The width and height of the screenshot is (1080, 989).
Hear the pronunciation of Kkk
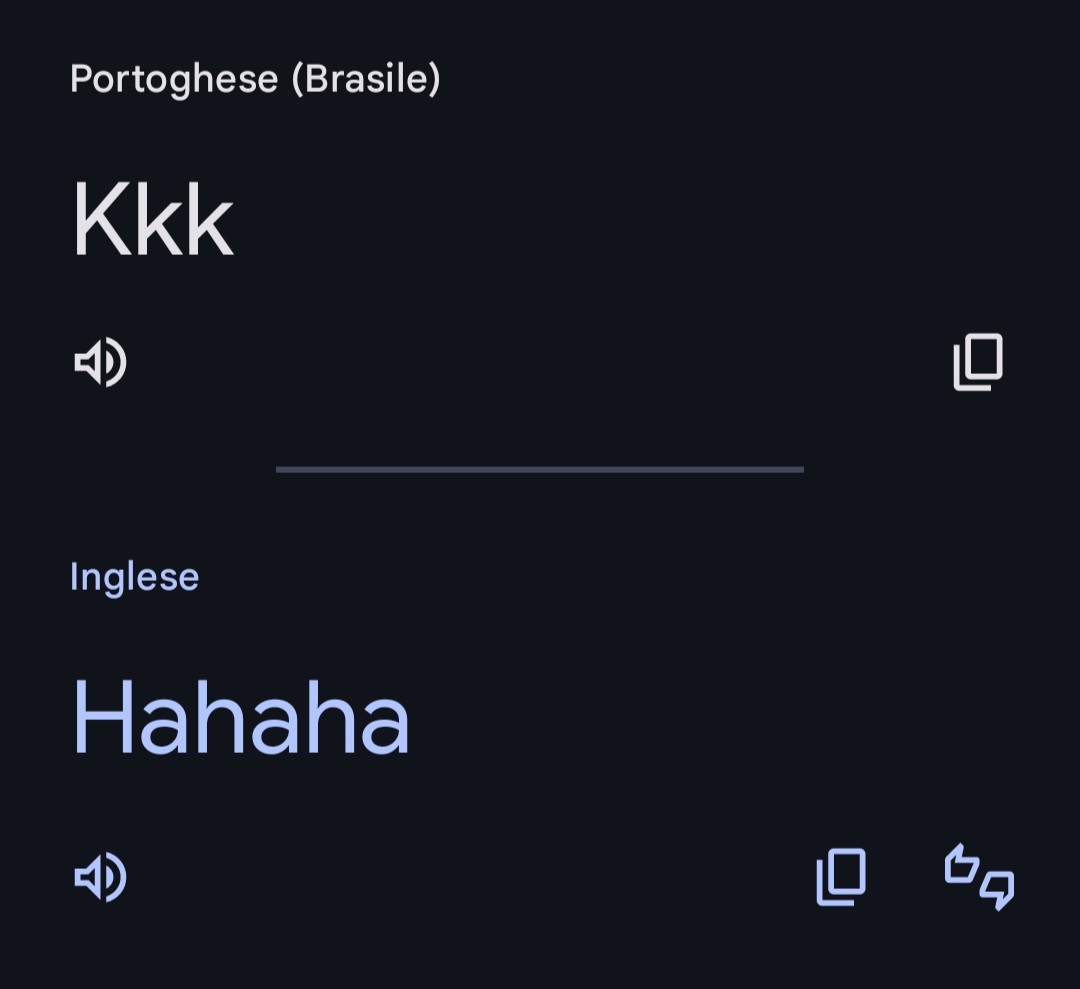pos(100,362)
